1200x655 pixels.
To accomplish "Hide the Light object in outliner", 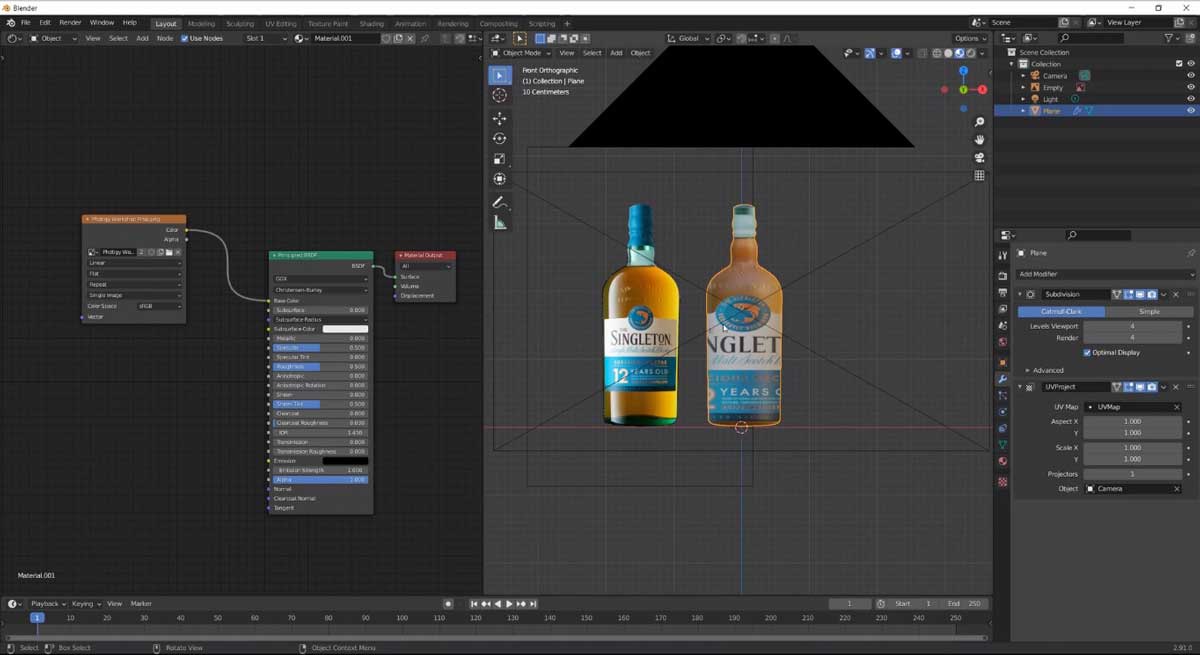I will coord(1191,100).
